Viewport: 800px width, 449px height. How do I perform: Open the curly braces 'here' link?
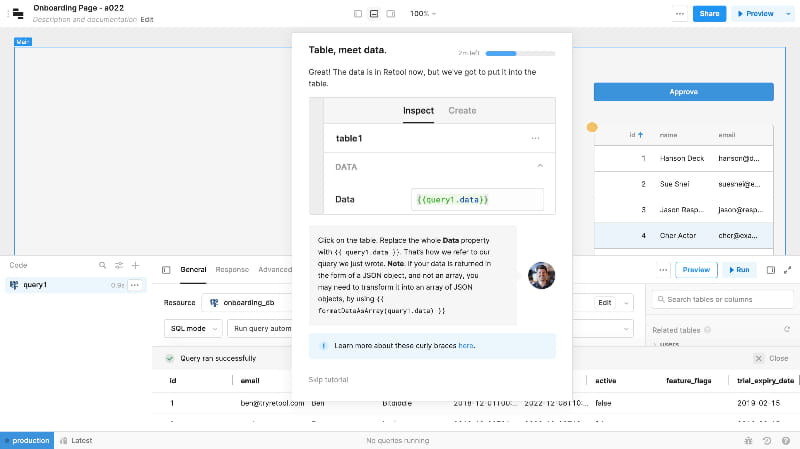[x=465, y=345]
